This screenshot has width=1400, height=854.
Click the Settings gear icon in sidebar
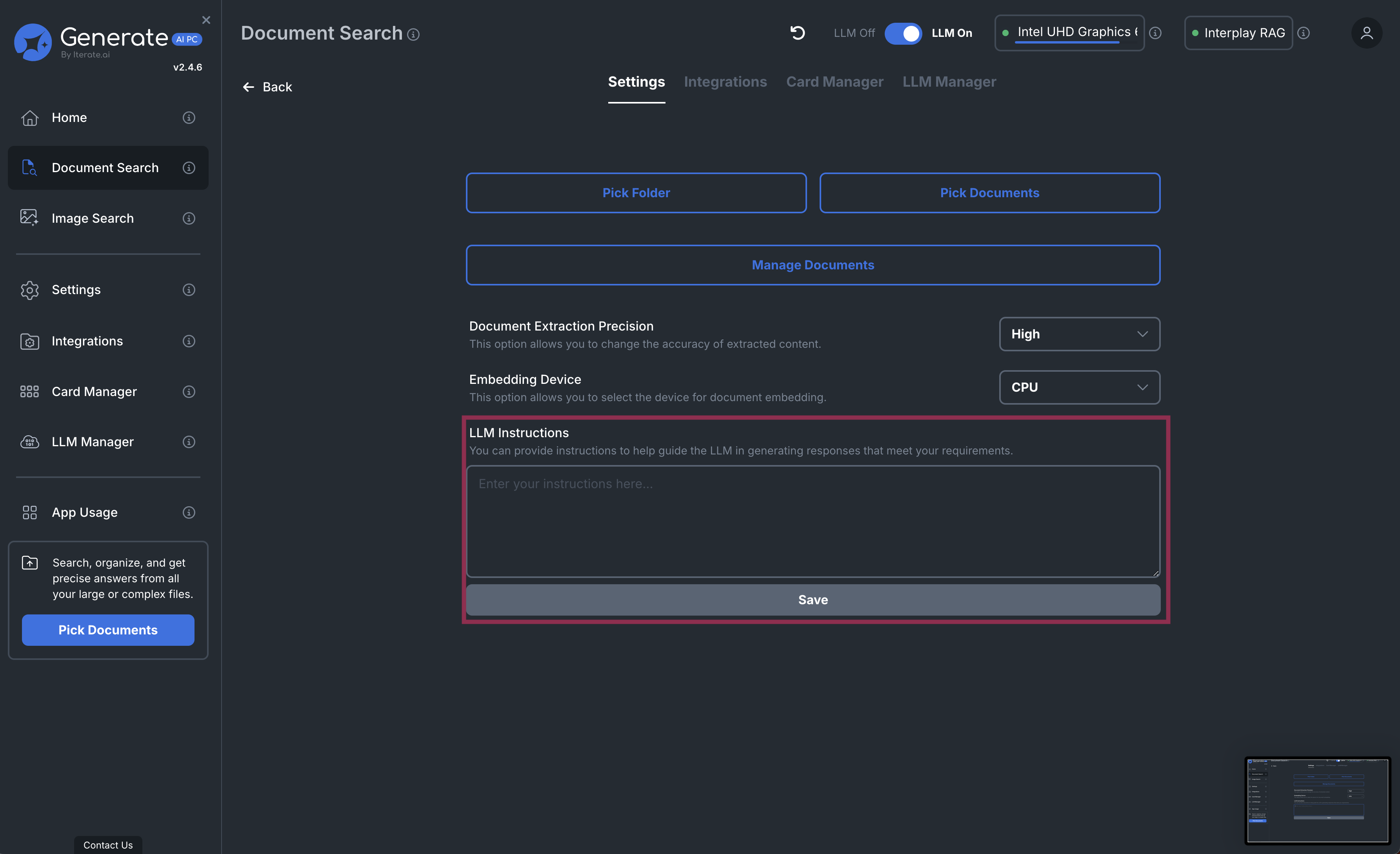coord(29,290)
